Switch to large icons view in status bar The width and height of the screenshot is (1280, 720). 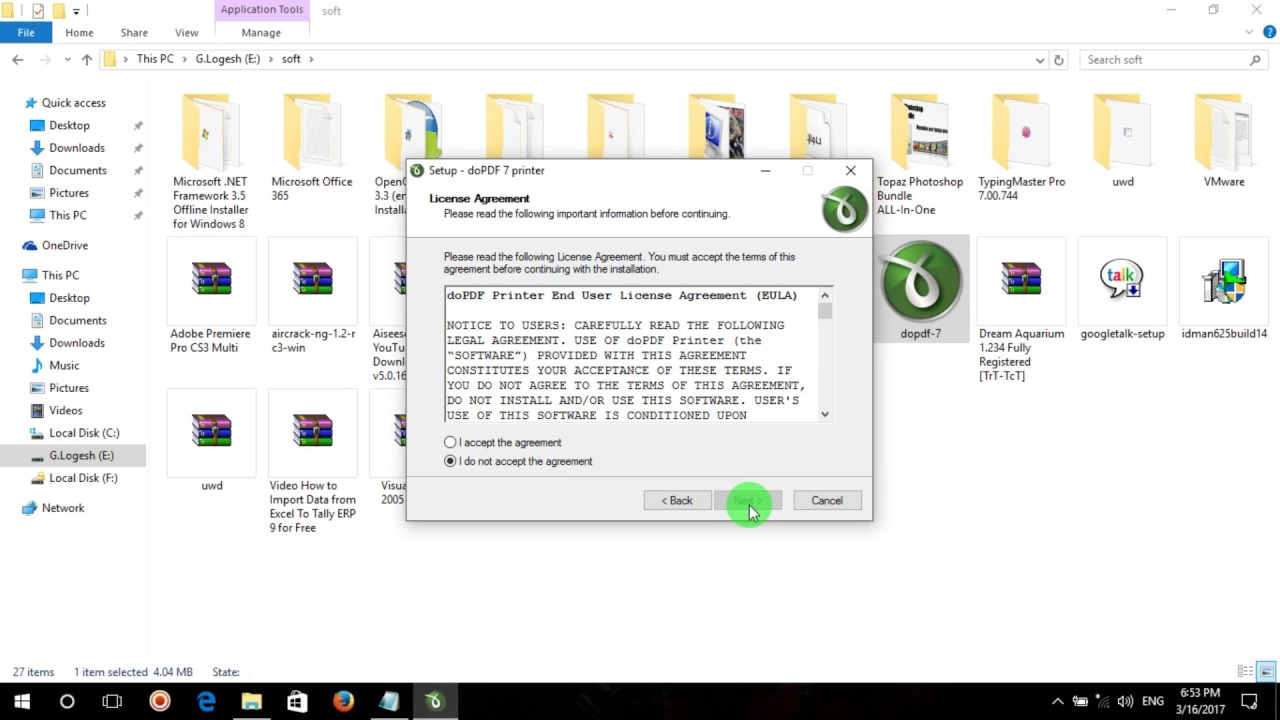(1266, 672)
